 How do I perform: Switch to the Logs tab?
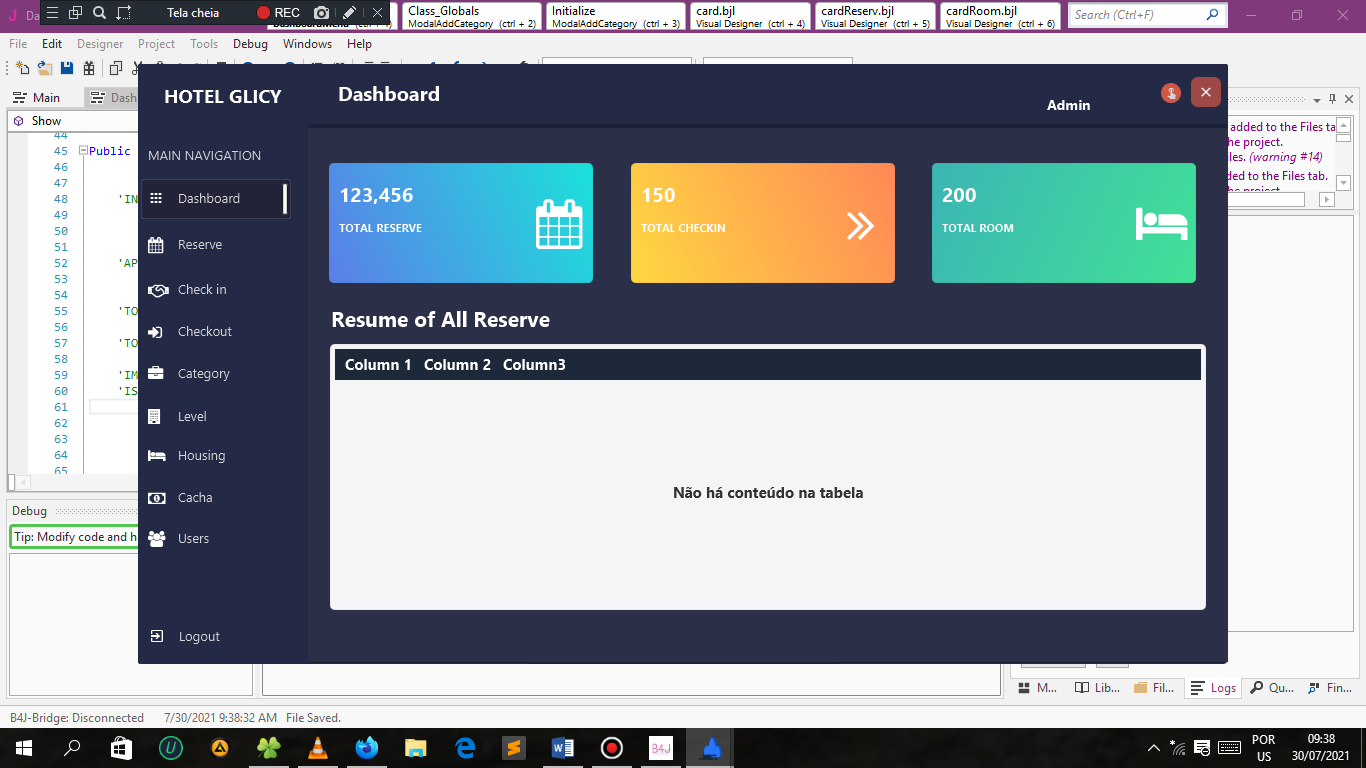point(1213,688)
